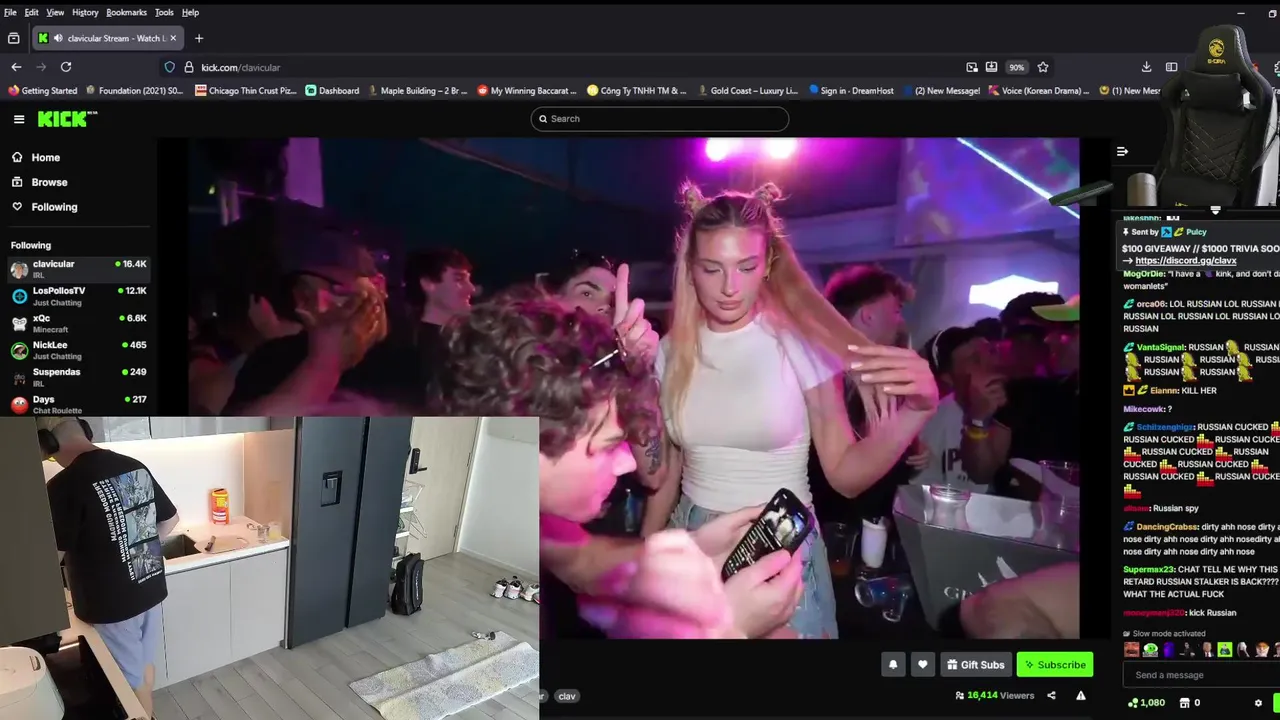Click the install-app icon in the address bar
Screen dimensions: 1280x720
pyautogui.click(x=991, y=67)
